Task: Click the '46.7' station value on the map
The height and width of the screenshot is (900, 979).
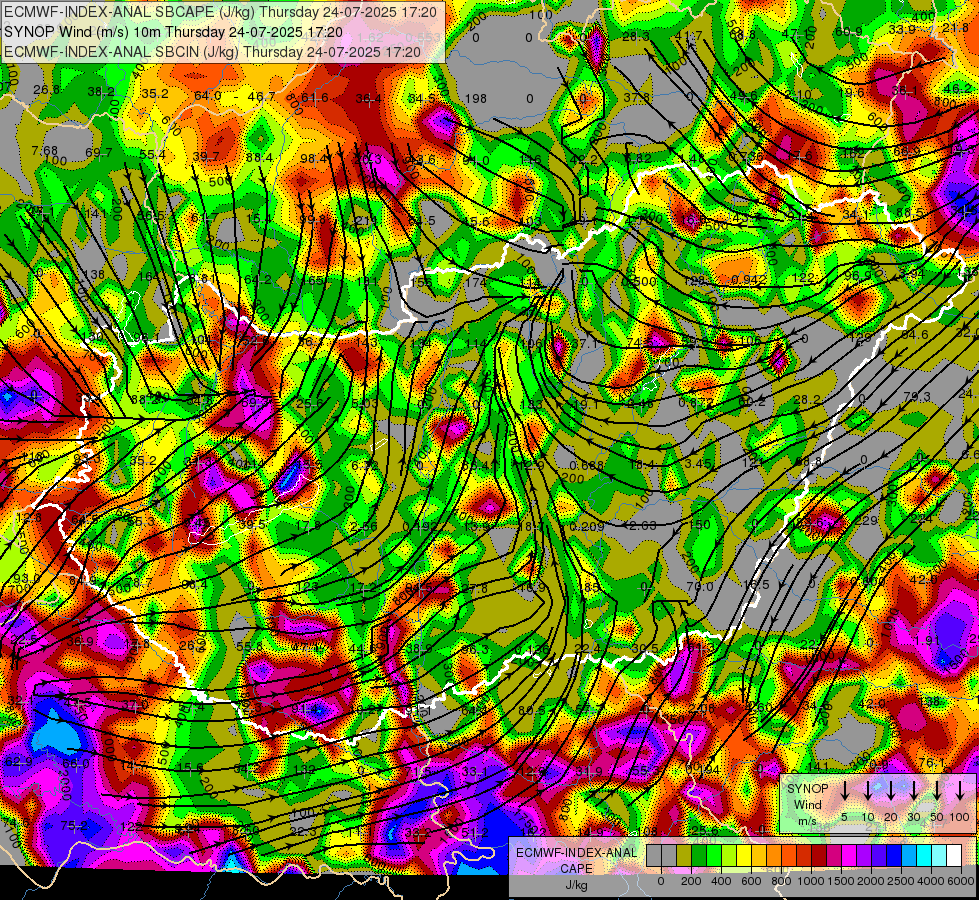Action: (261, 96)
